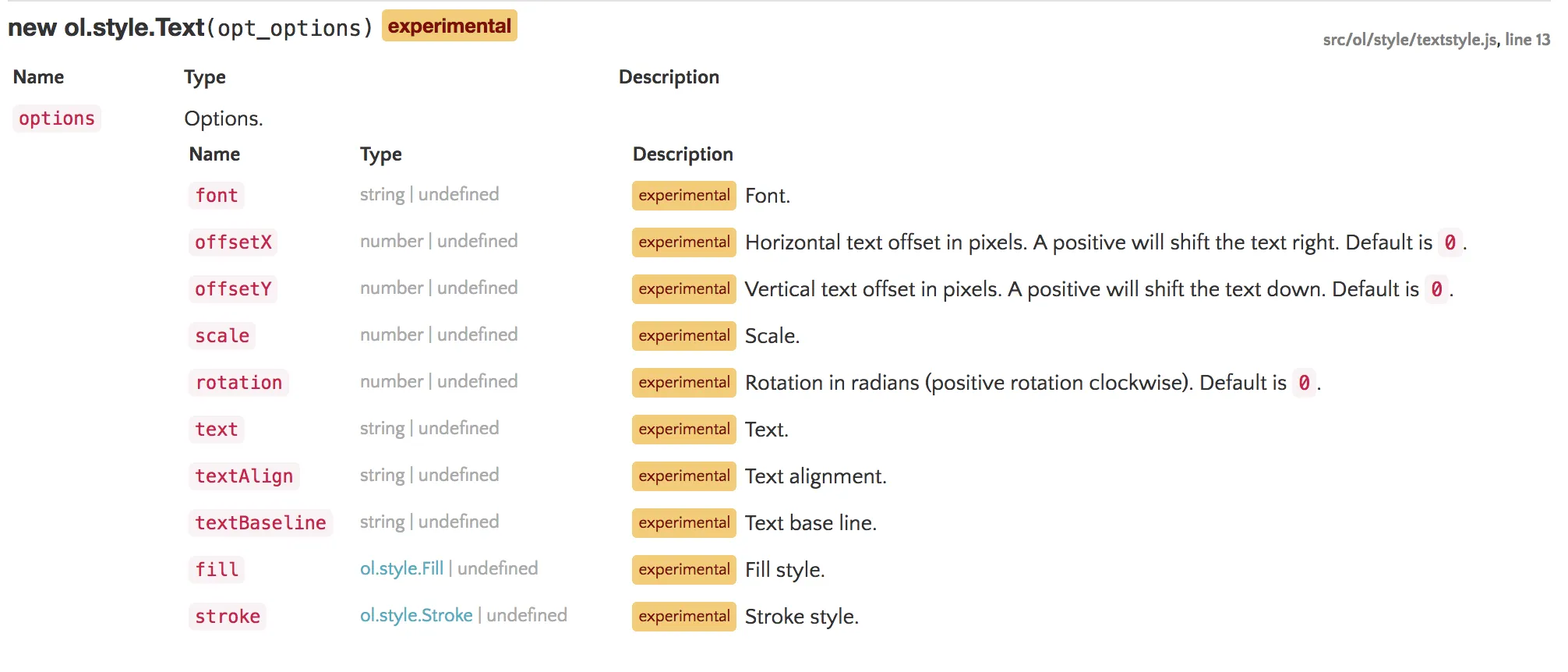The image size is (1568, 672).
Task: Open the ol.style.Stroke type link
Action: (416, 615)
